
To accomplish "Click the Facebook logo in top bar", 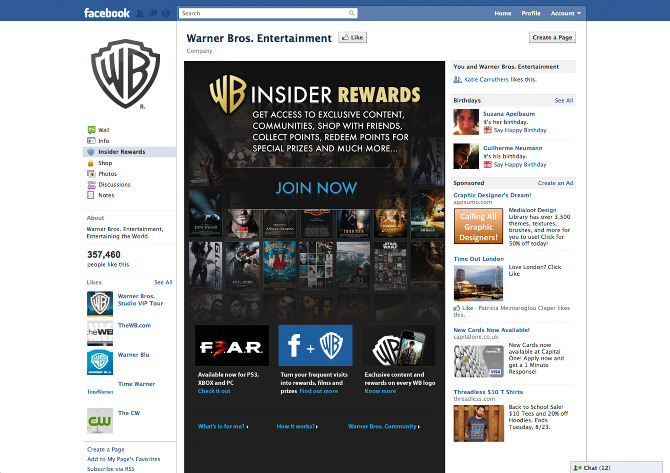I will tap(106, 13).
